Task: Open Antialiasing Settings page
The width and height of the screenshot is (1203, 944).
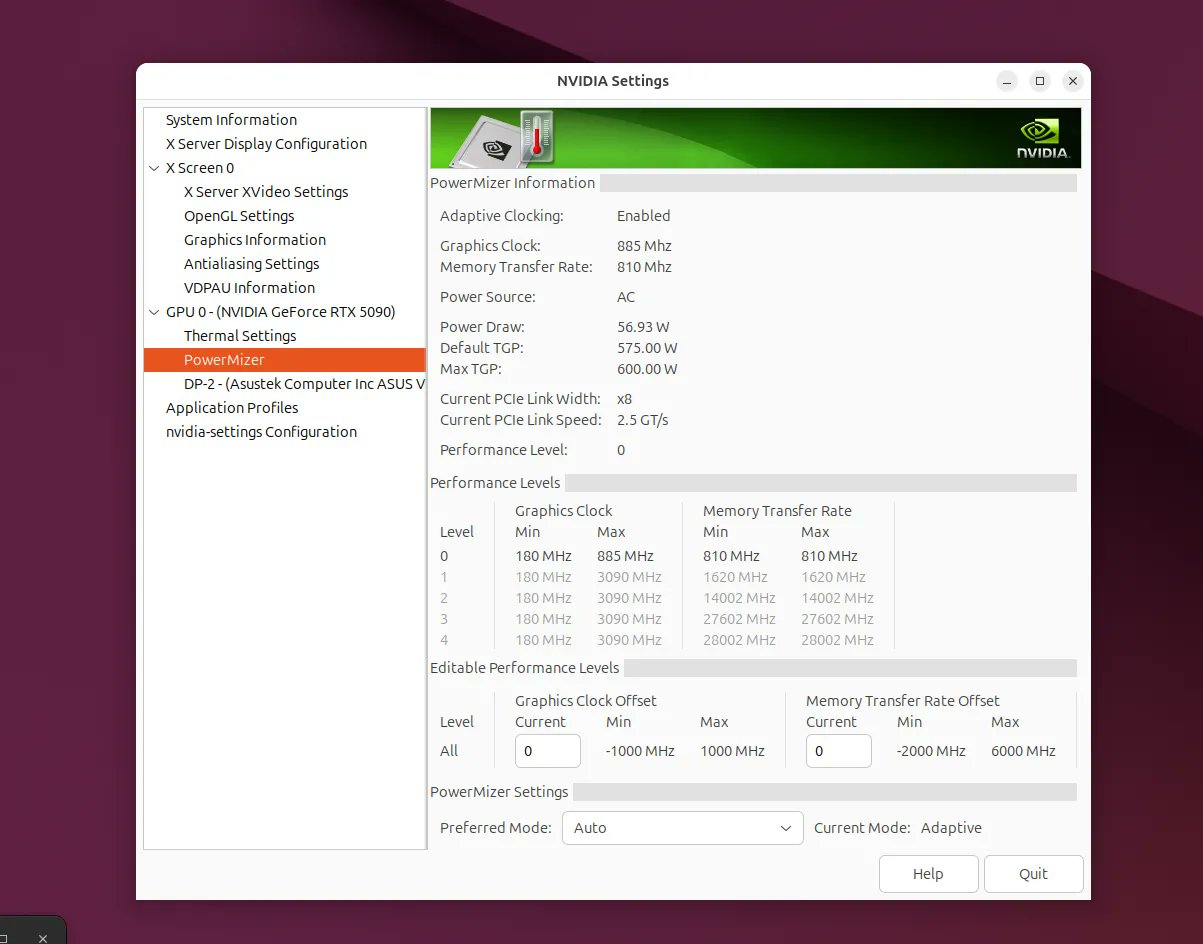Action: coord(251,263)
